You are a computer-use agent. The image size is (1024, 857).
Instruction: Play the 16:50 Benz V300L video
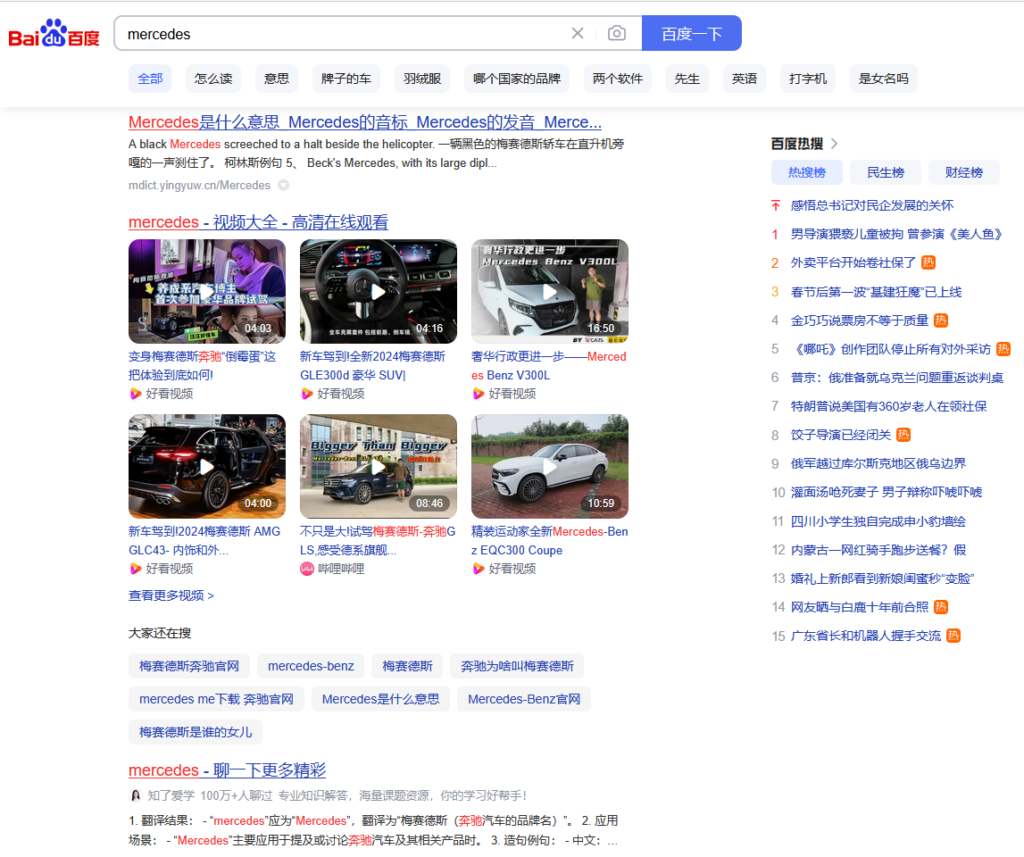549,291
